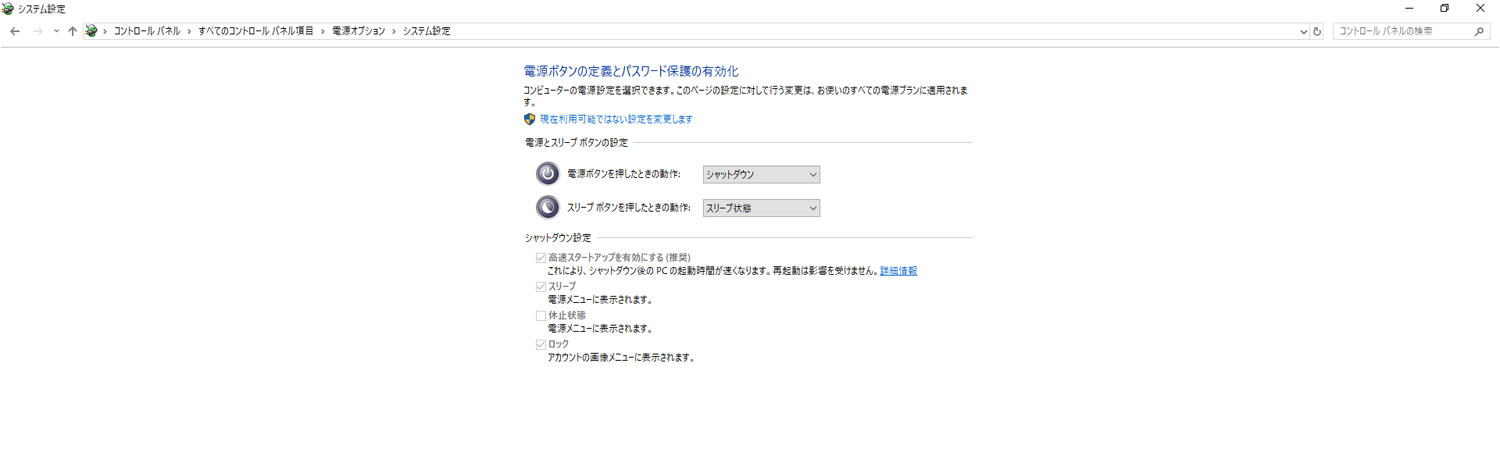Image resolution: width=1500 pixels, height=463 pixels.
Task: Restore down the システム設定 window
Action: (x=1445, y=8)
